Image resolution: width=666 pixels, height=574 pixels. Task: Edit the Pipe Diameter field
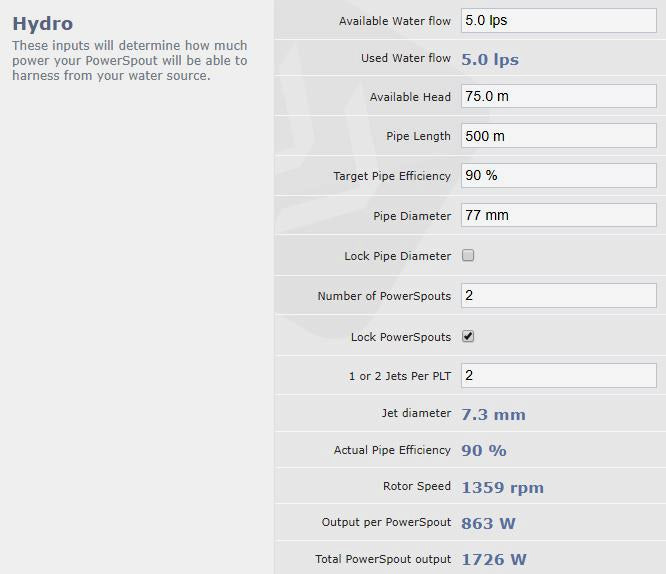tap(558, 215)
